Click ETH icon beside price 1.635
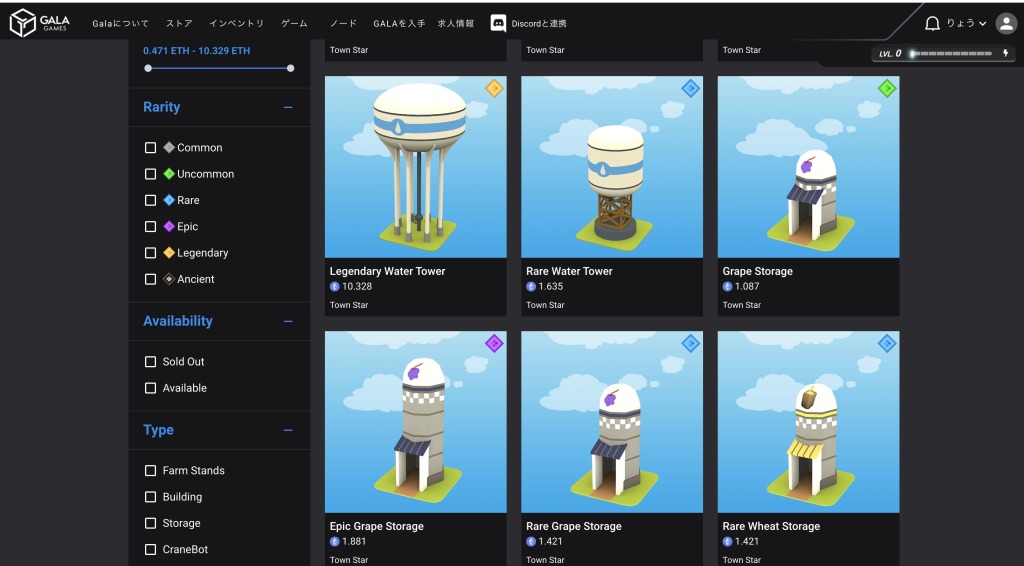The width and height of the screenshot is (1024, 566). (531, 287)
